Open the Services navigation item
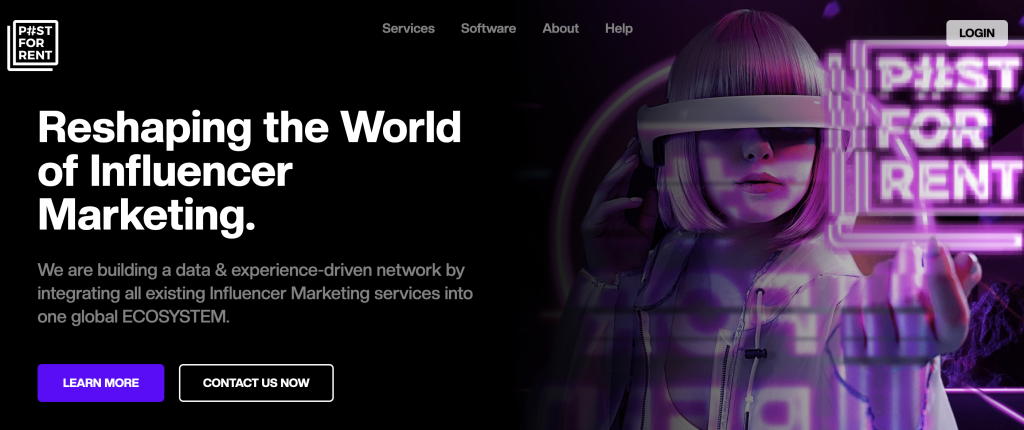This screenshot has height=430, width=1024. point(408,28)
